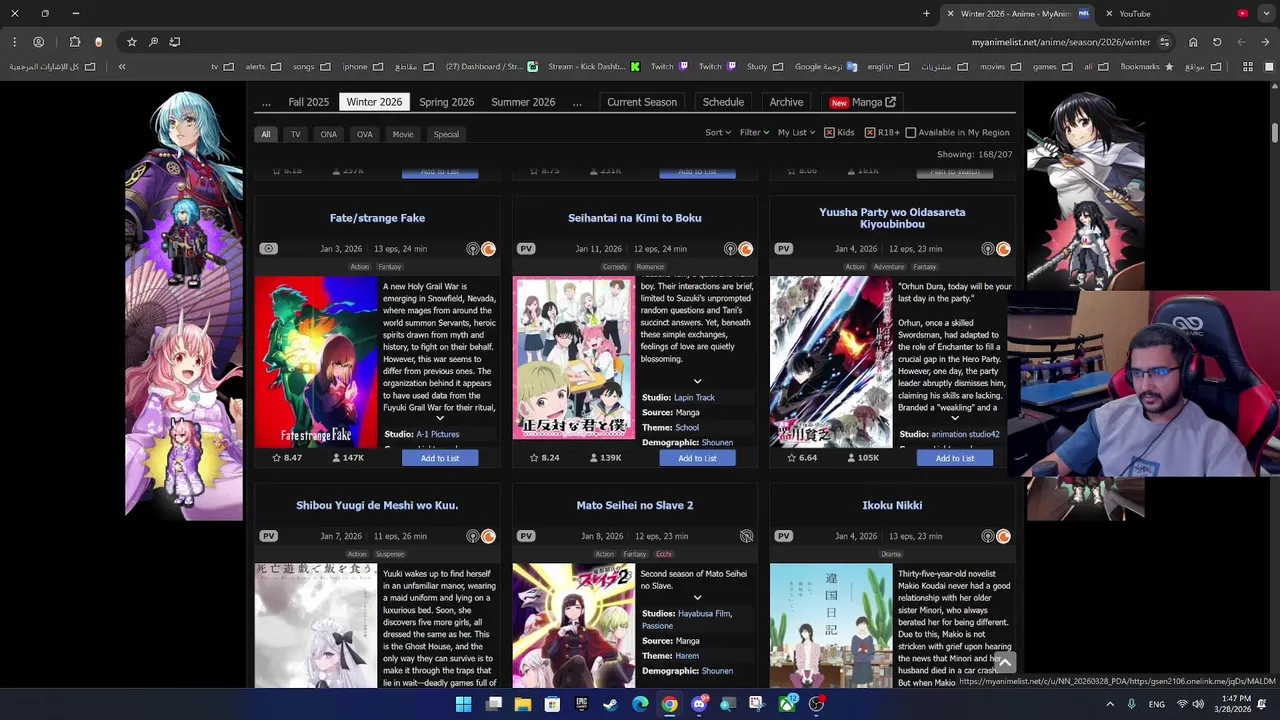Open Fate/strange Fake title link
1280x720 pixels.
tap(377, 218)
